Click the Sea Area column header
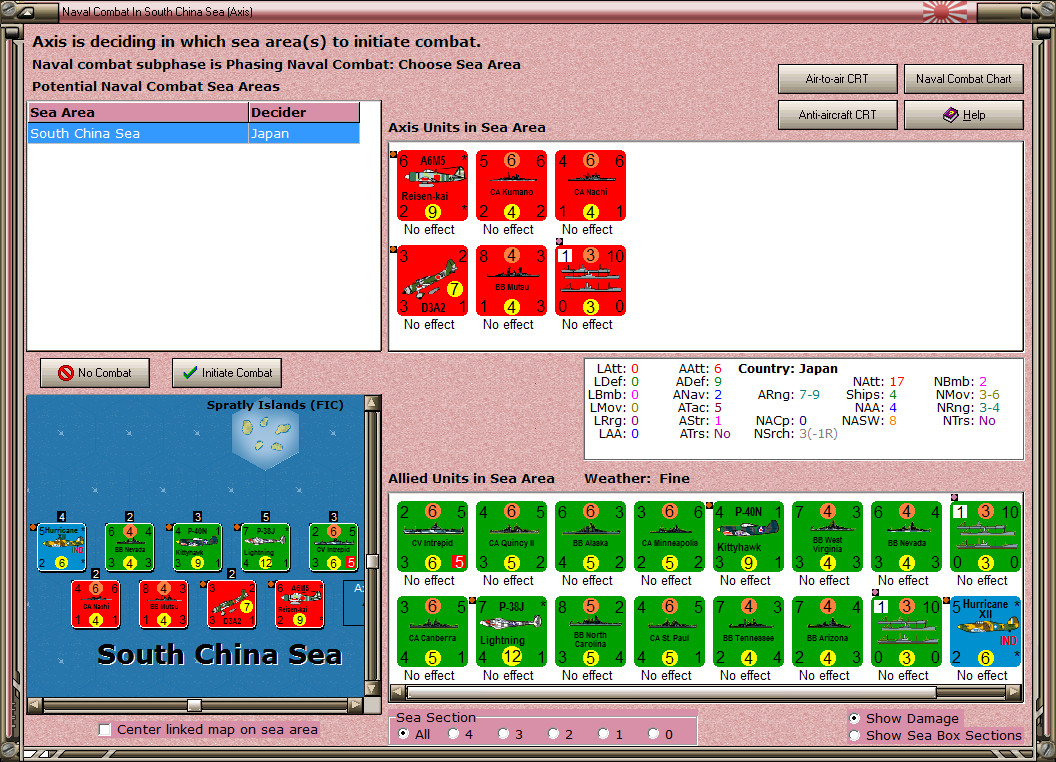The width and height of the screenshot is (1056, 762). click(x=138, y=113)
